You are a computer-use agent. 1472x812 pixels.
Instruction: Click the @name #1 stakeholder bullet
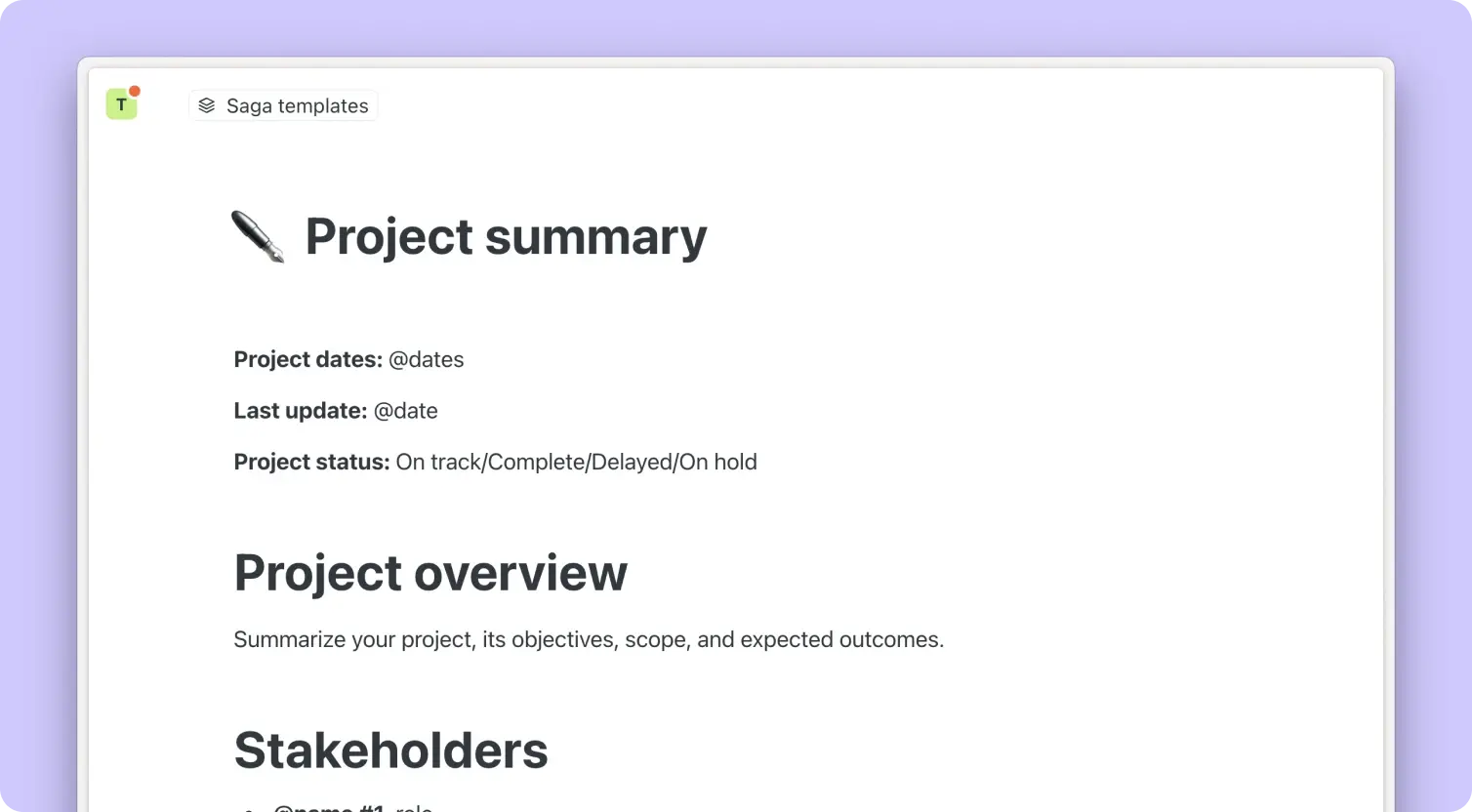[328, 808]
